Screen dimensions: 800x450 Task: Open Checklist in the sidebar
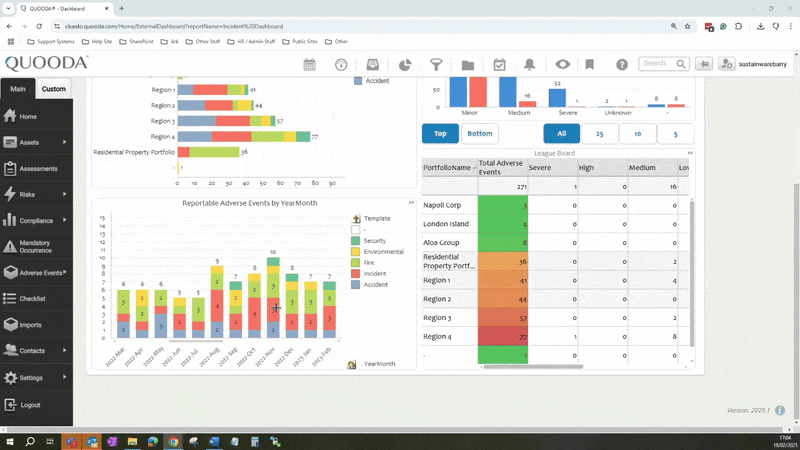tap(36, 298)
